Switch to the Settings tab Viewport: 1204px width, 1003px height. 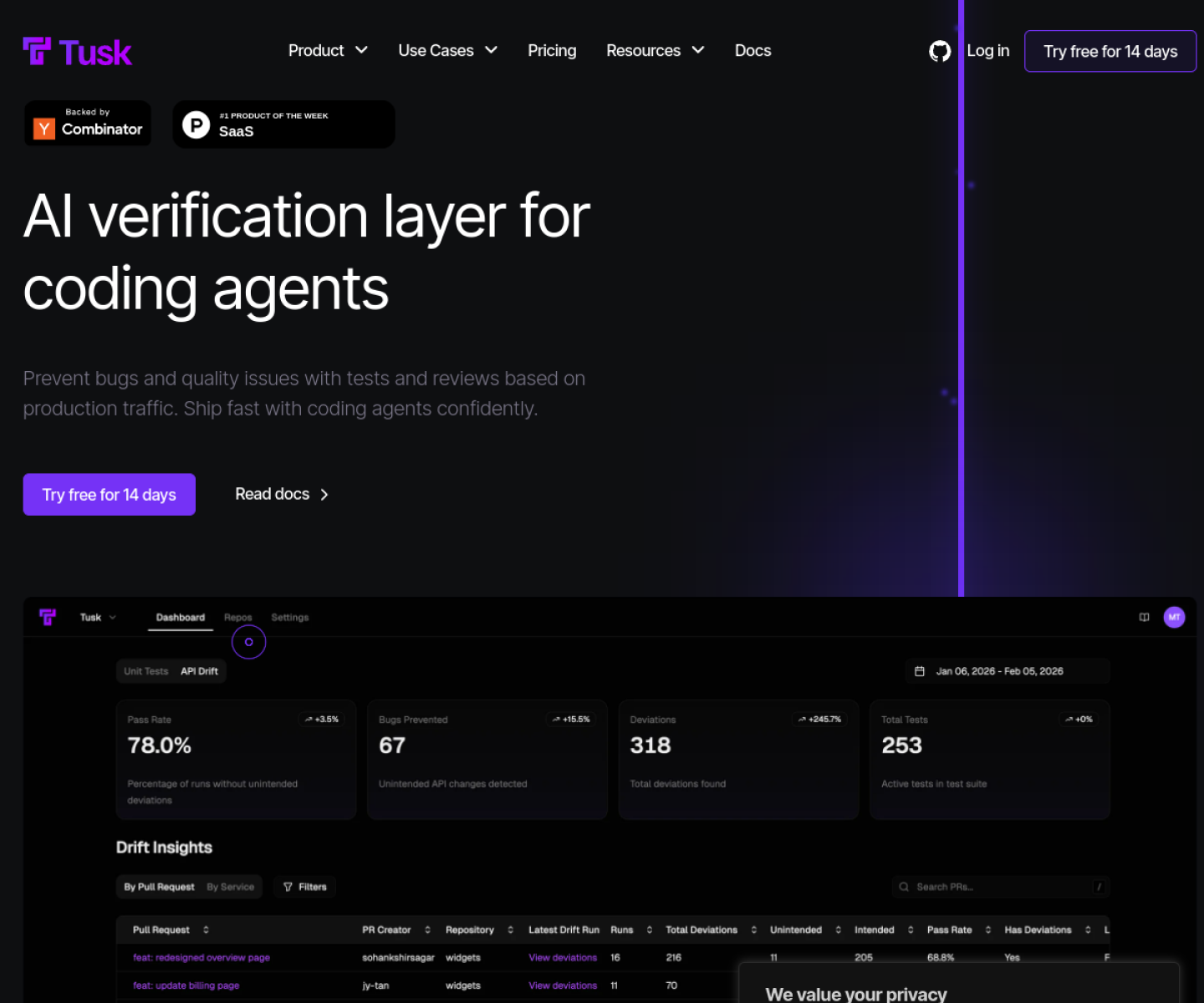(x=290, y=618)
